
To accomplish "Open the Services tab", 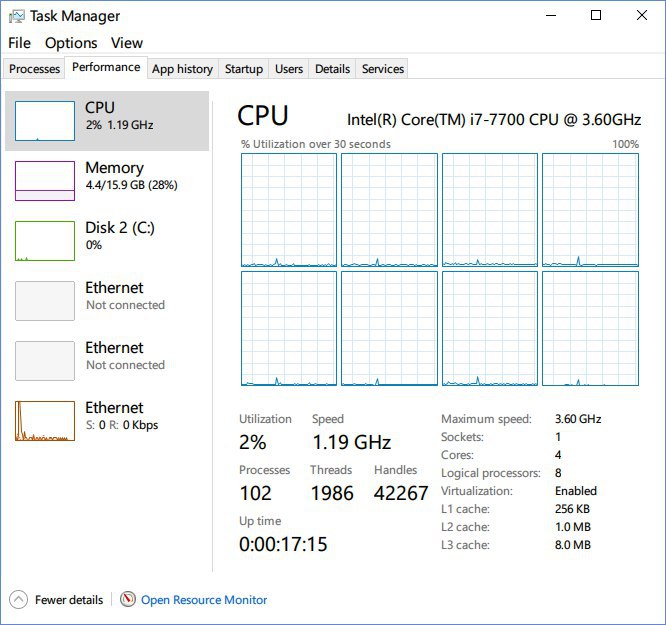I will (383, 69).
